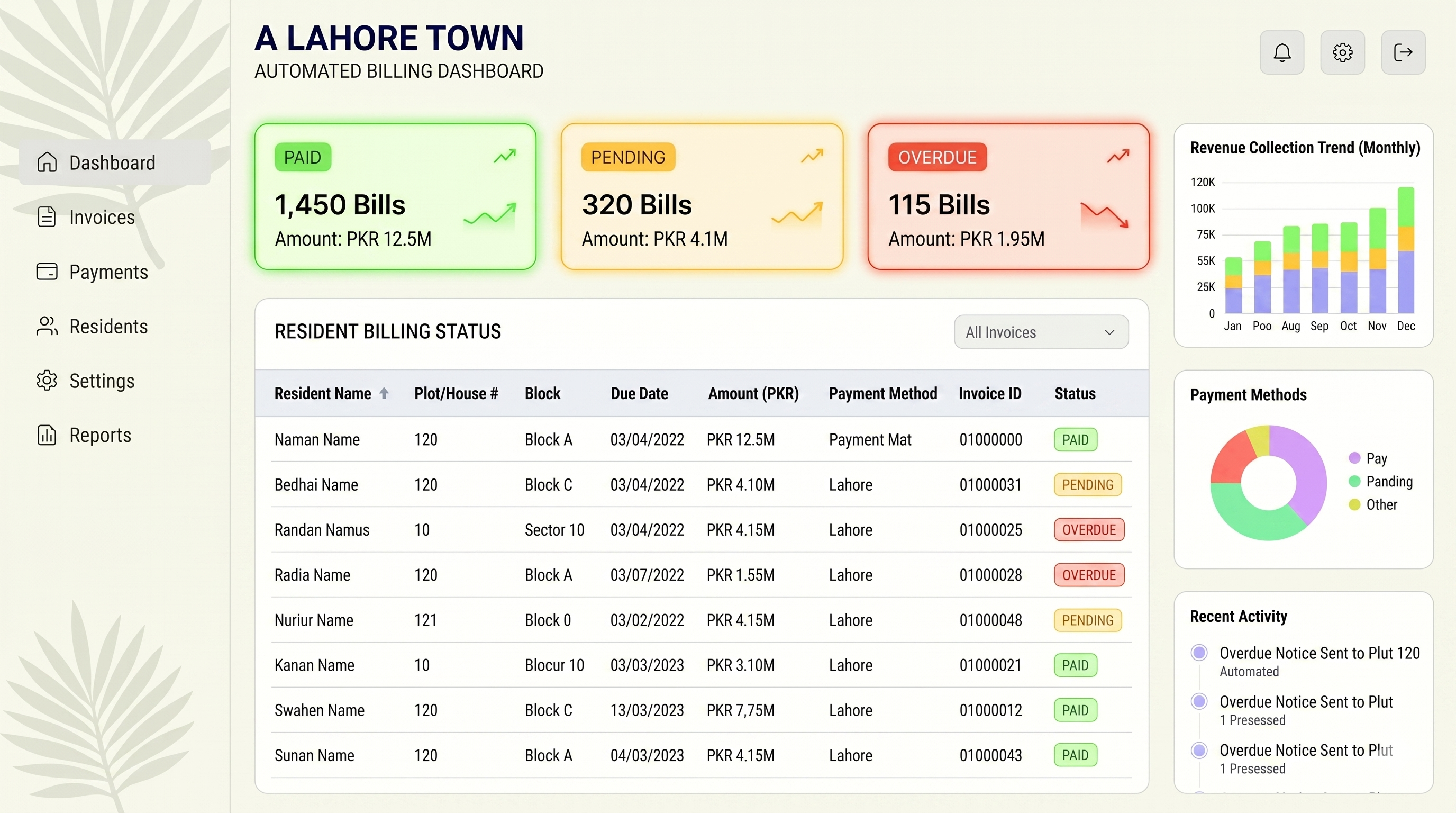Open the Payments section via its card icon
This screenshot has height=813, width=1456.
coord(47,272)
